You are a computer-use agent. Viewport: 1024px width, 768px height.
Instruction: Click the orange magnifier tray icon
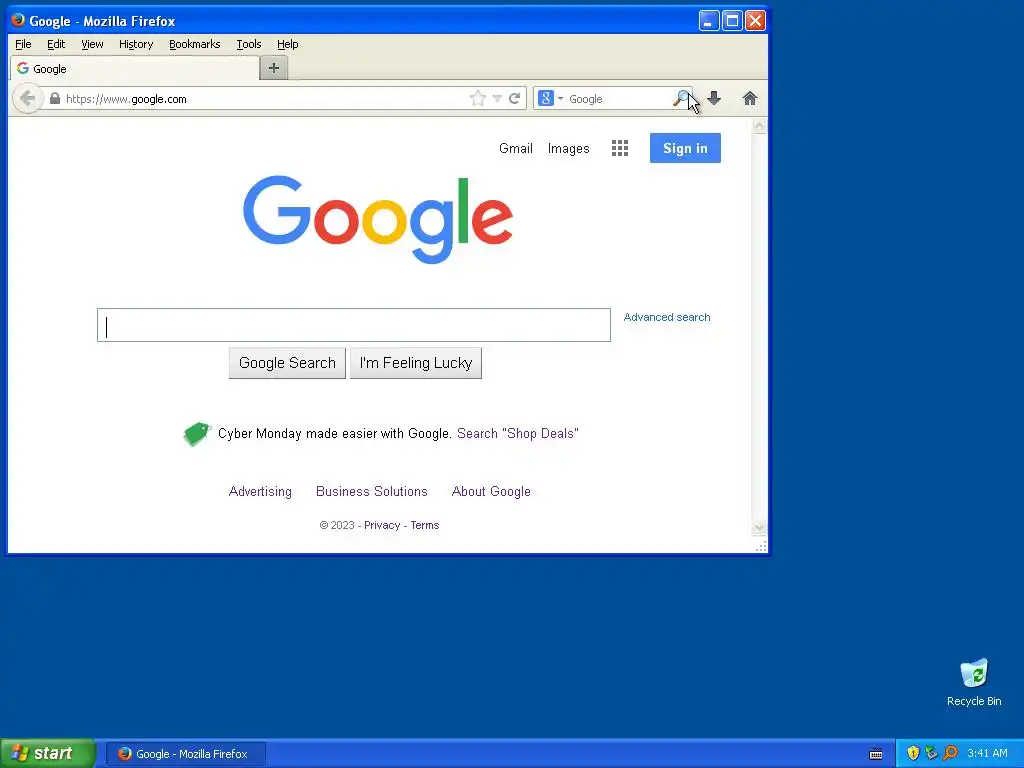click(x=950, y=754)
